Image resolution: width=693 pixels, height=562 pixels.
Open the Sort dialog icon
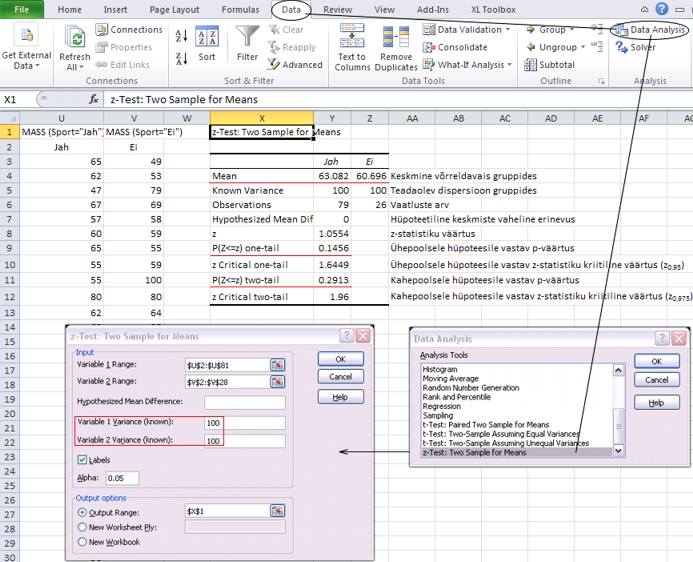(x=207, y=38)
